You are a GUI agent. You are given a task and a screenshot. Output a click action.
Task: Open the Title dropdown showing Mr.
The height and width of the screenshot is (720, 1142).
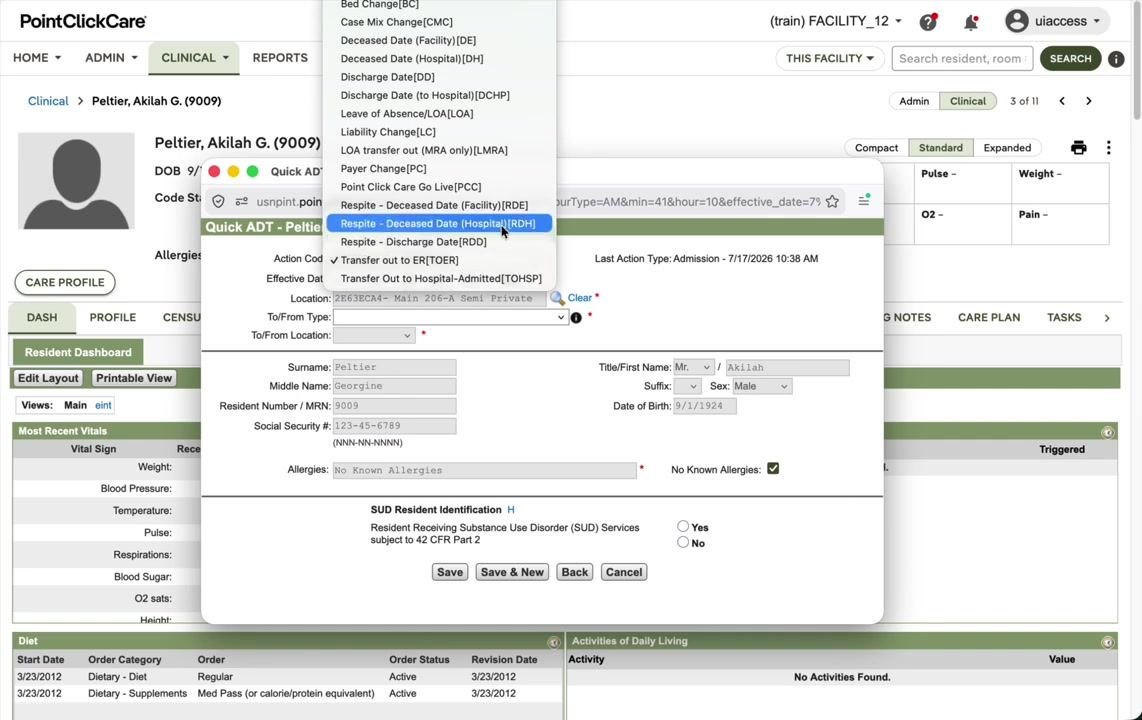tap(693, 368)
